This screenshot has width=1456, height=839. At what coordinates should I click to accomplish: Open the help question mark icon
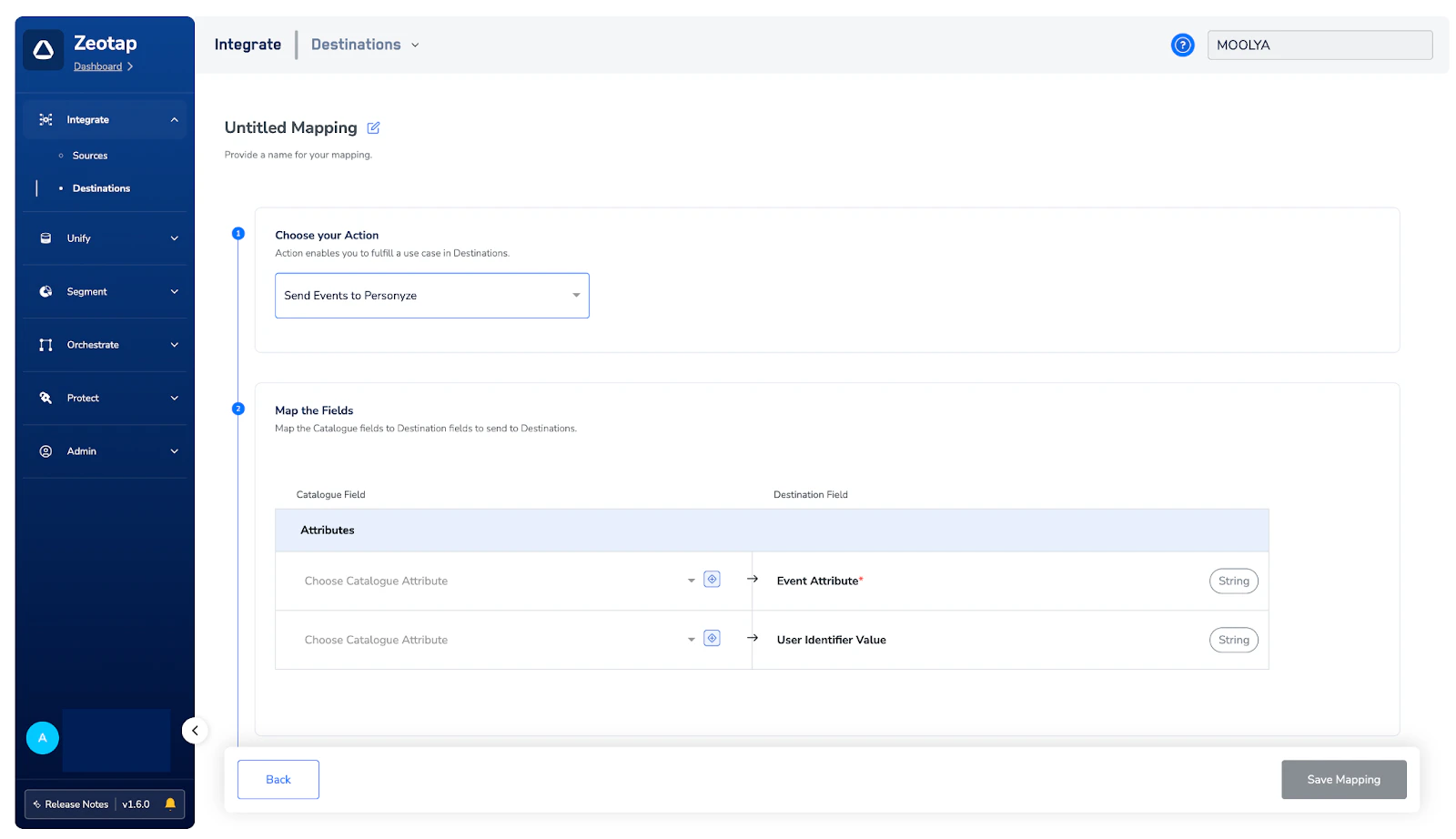(1182, 45)
